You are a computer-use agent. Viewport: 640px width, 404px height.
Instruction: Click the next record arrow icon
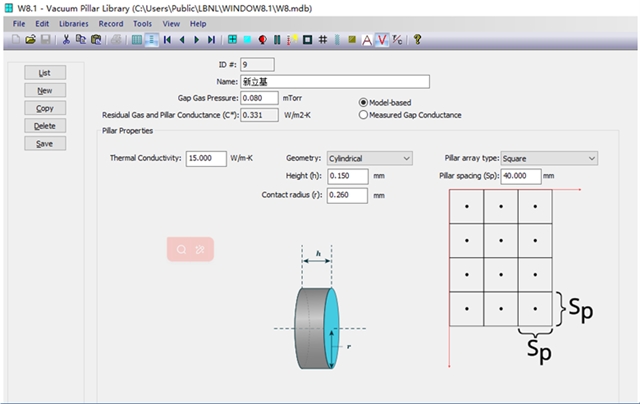tap(197, 40)
